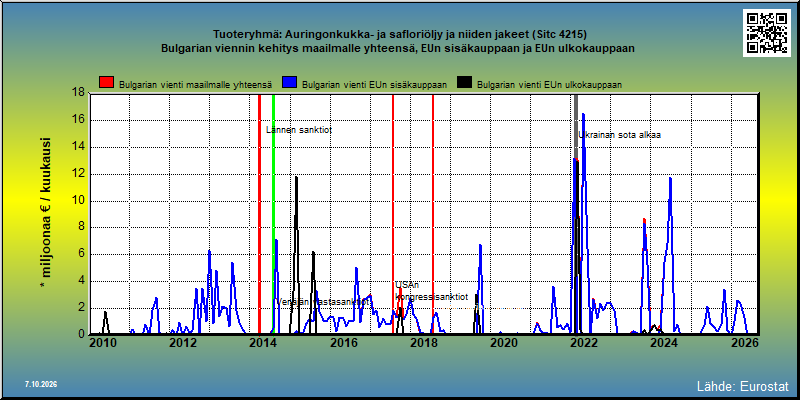Image resolution: width=800 pixels, height=400 pixels.
Task: Click x-axis label 2012
Action: pyautogui.click(x=183, y=343)
